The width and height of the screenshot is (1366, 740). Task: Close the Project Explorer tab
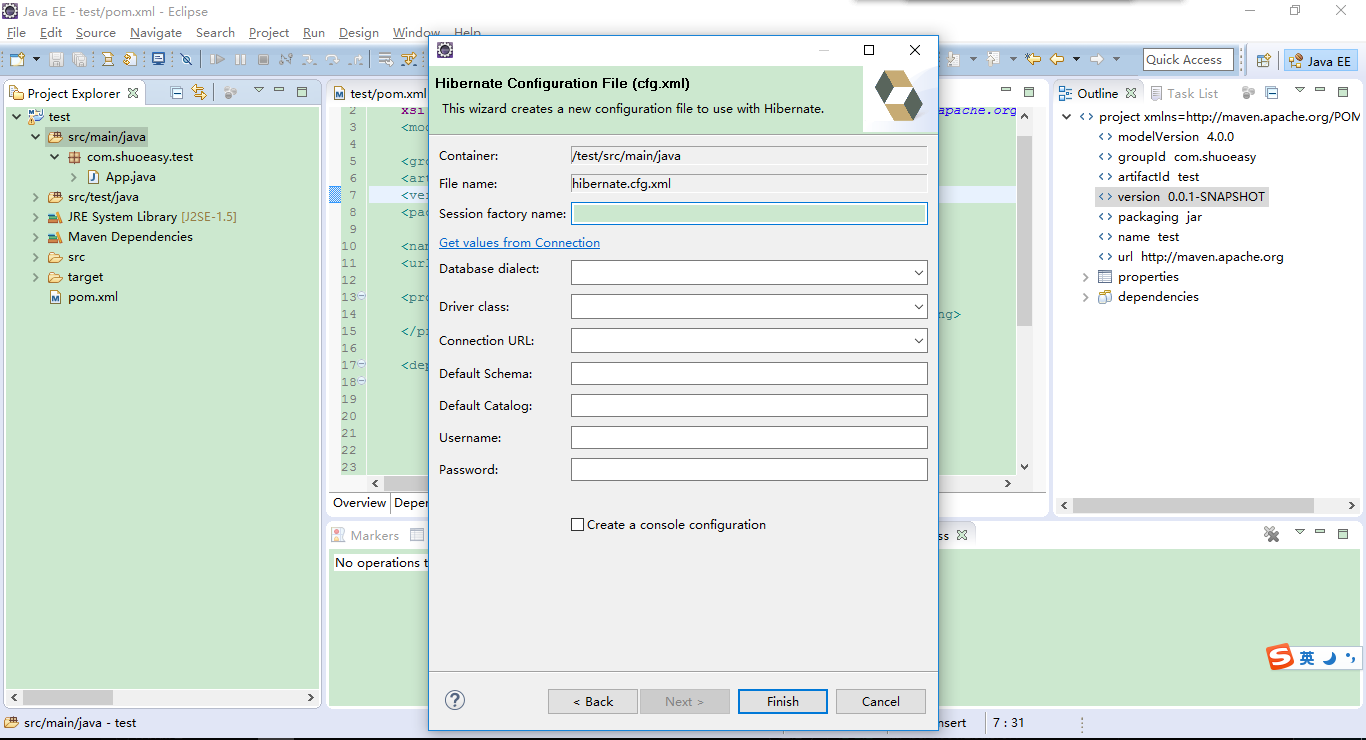(x=133, y=93)
